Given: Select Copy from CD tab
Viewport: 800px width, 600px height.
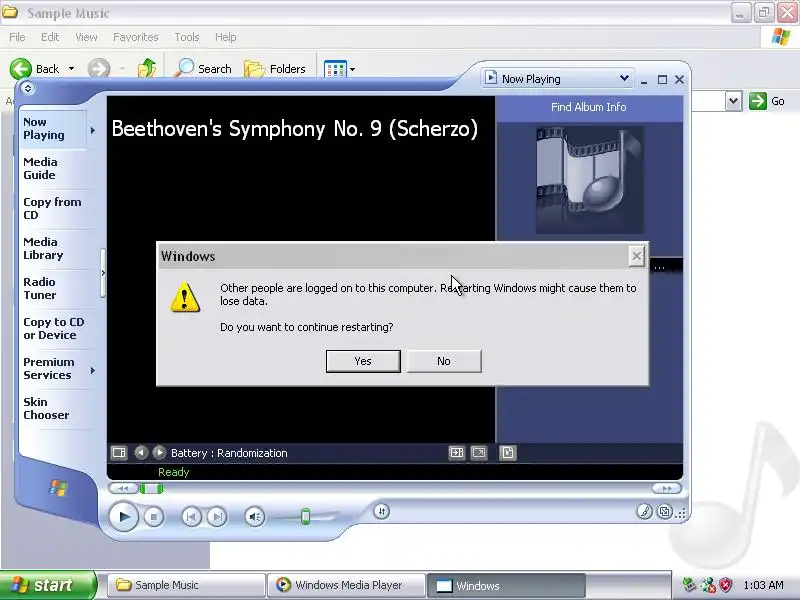Looking at the screenshot, I should point(52,208).
